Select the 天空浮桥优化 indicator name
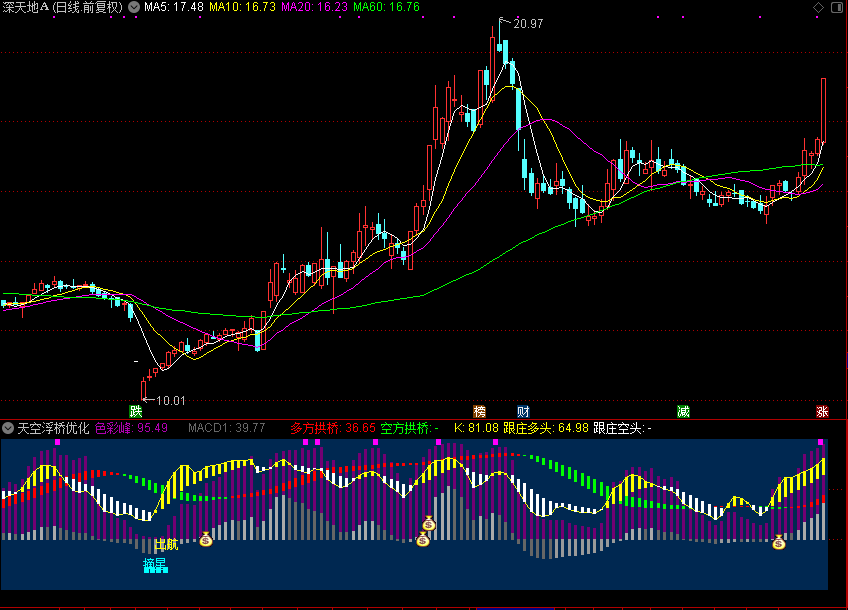This screenshot has width=848, height=610. (x=53, y=428)
